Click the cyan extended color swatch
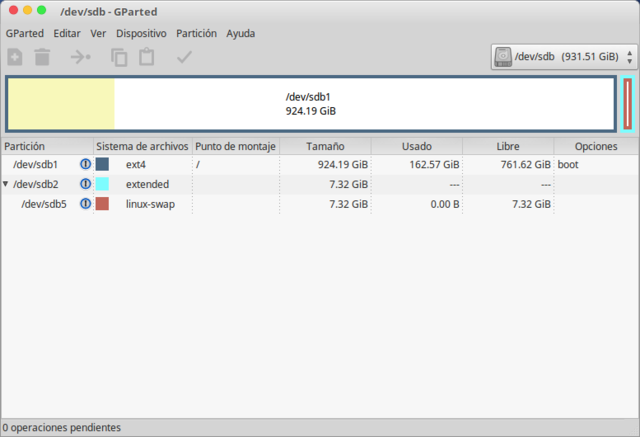The image size is (640, 437). (102, 184)
